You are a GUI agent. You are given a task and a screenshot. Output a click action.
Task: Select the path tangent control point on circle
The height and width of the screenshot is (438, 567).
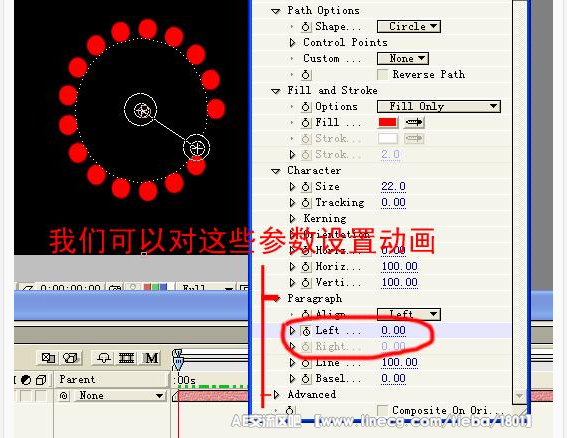(196, 148)
